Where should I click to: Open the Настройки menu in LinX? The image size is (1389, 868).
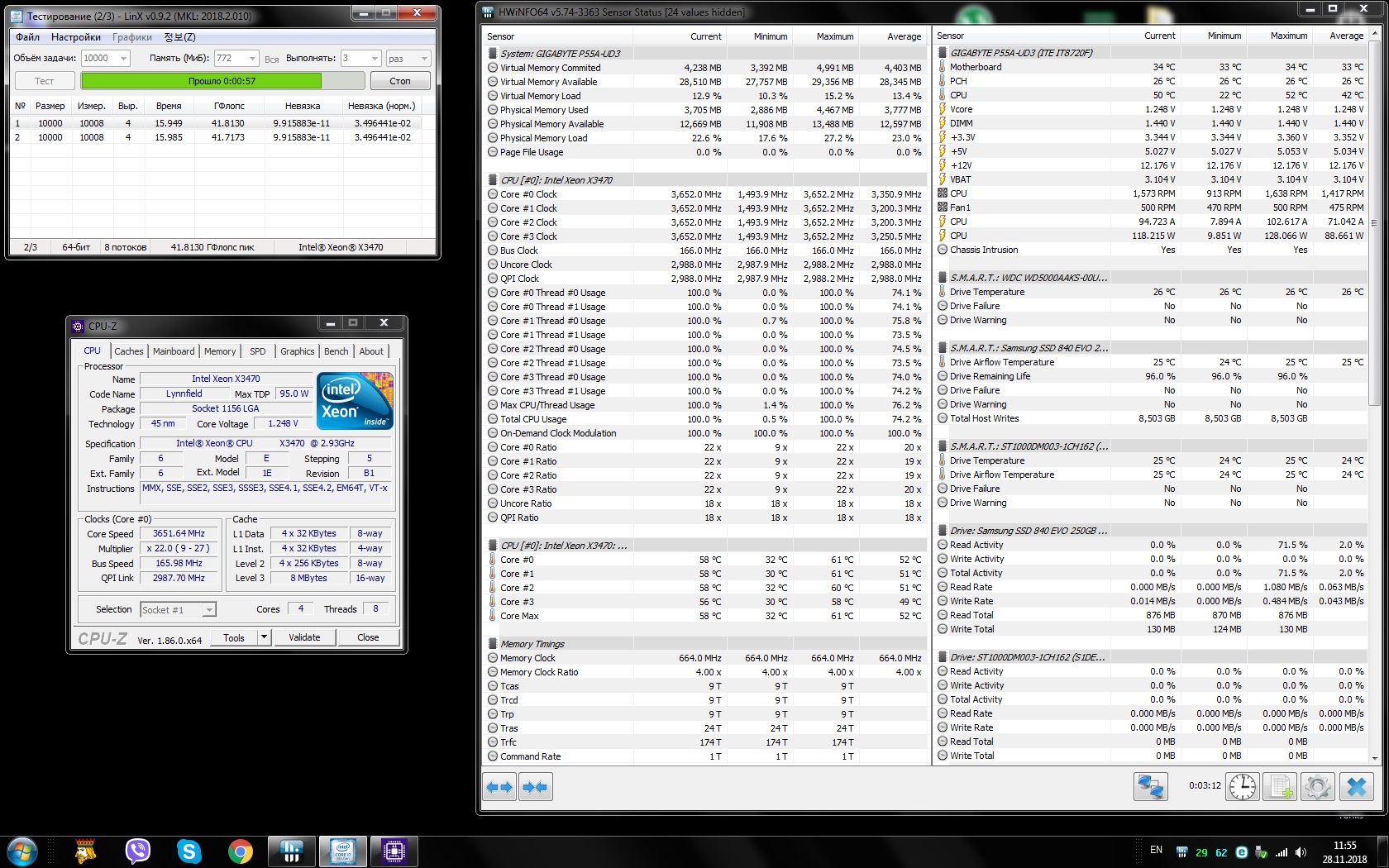[76, 37]
